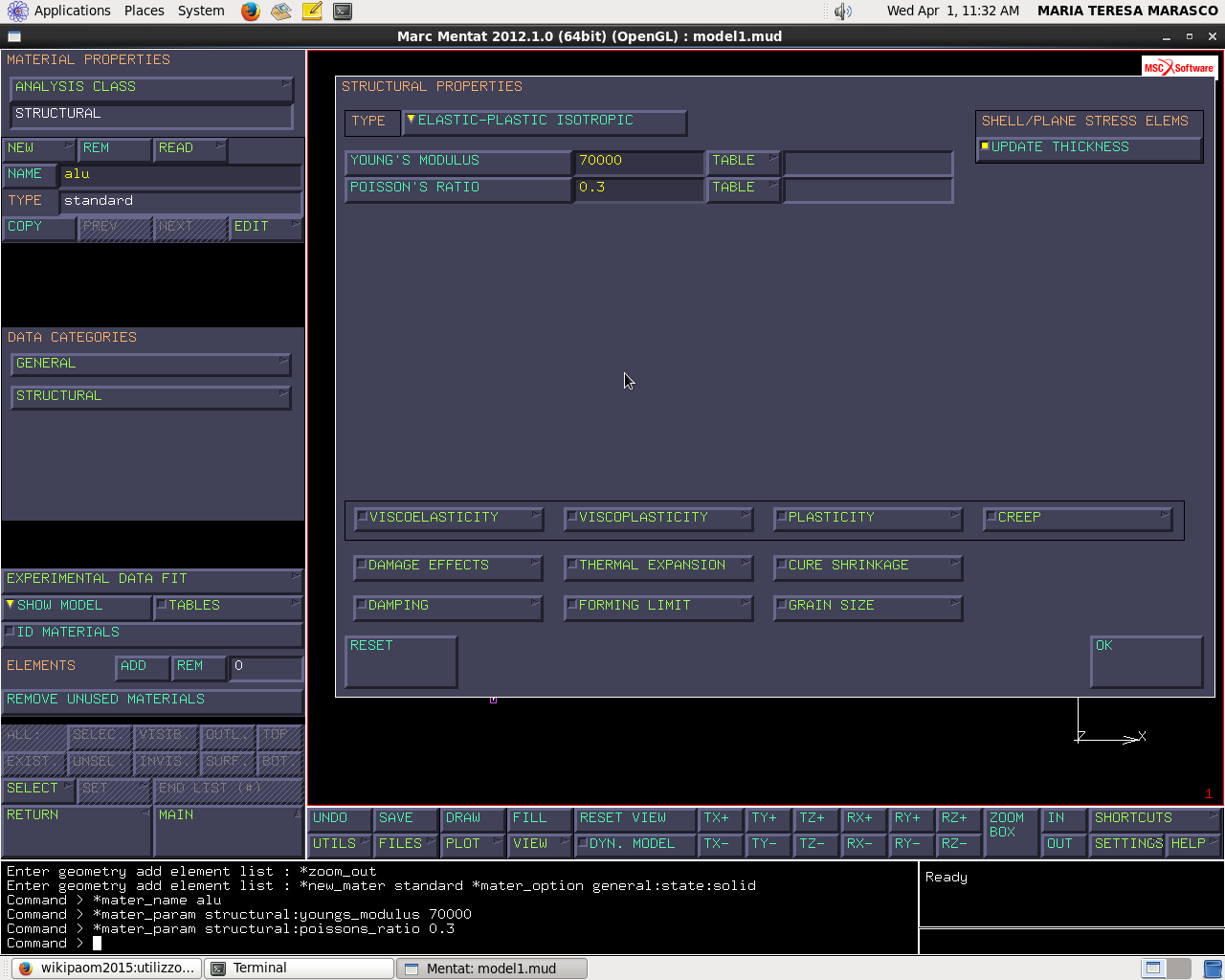This screenshot has height=980, width=1225.
Task: Click the RESET VIEW button
Action: click(x=635, y=818)
